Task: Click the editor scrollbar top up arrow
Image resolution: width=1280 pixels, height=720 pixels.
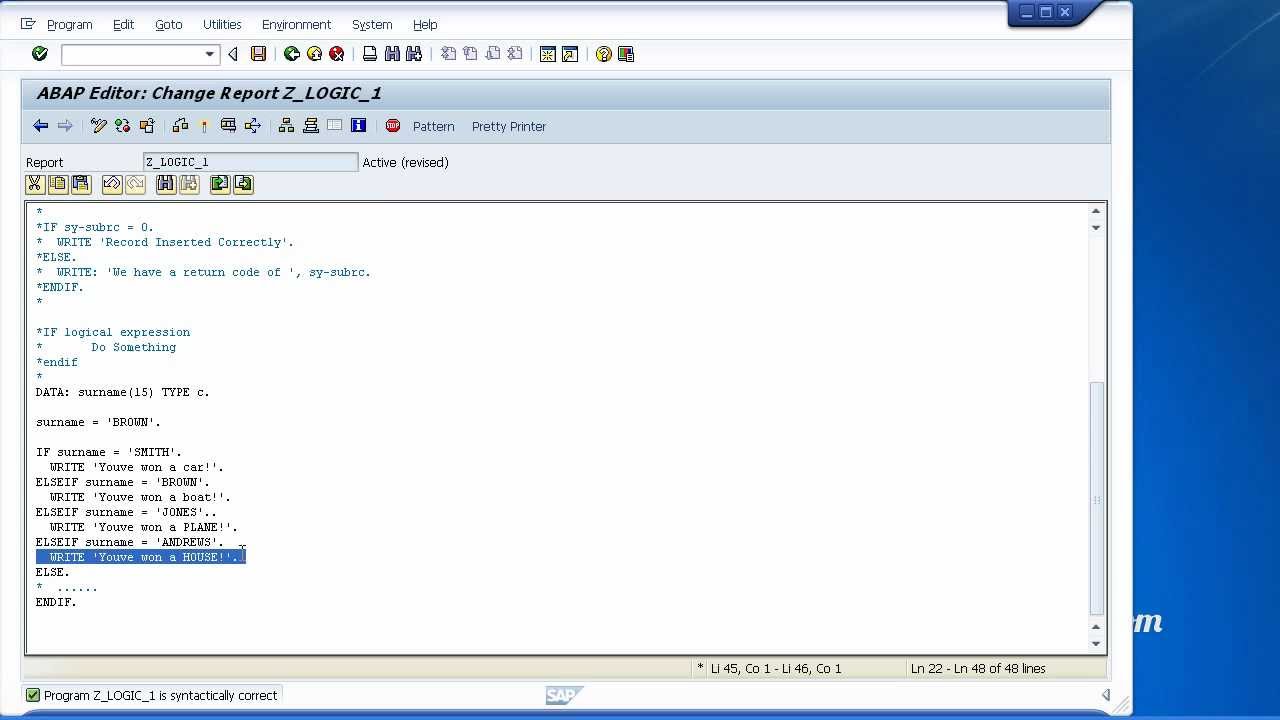Action: pos(1096,211)
